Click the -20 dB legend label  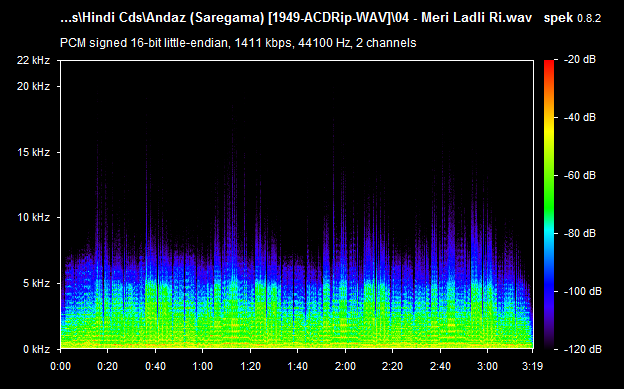580,60
